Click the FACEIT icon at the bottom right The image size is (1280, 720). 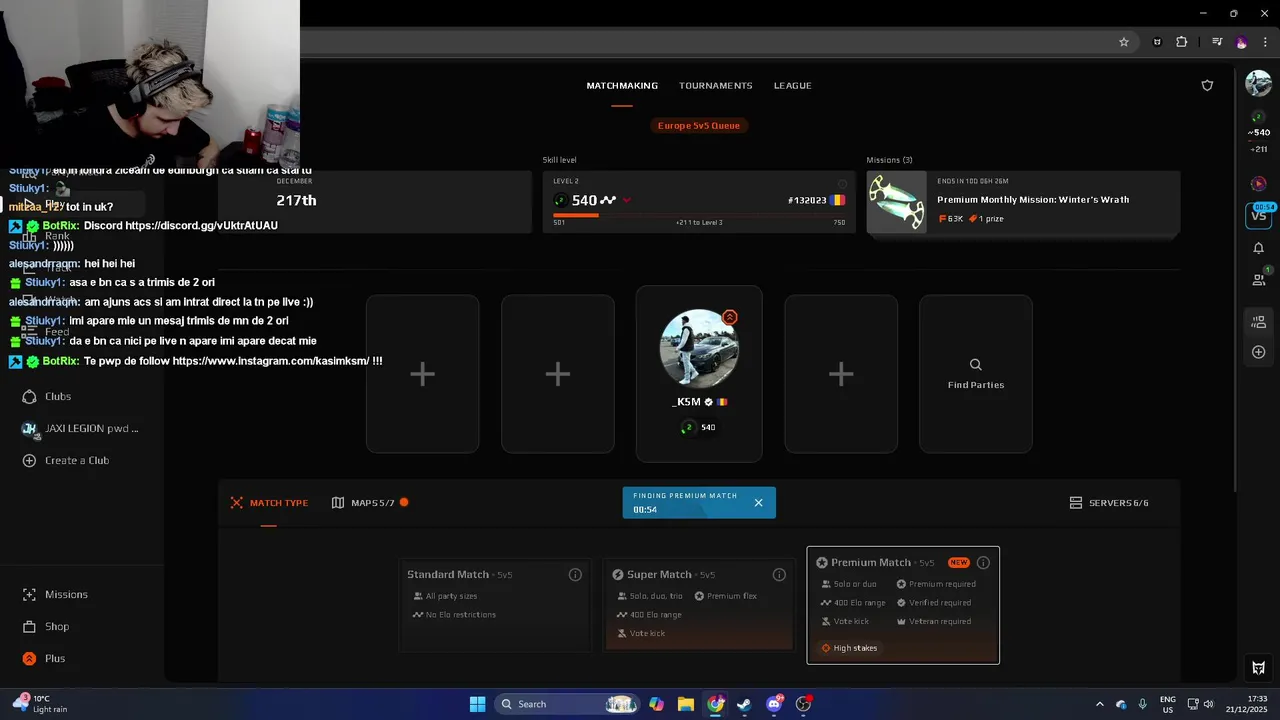click(1258, 668)
